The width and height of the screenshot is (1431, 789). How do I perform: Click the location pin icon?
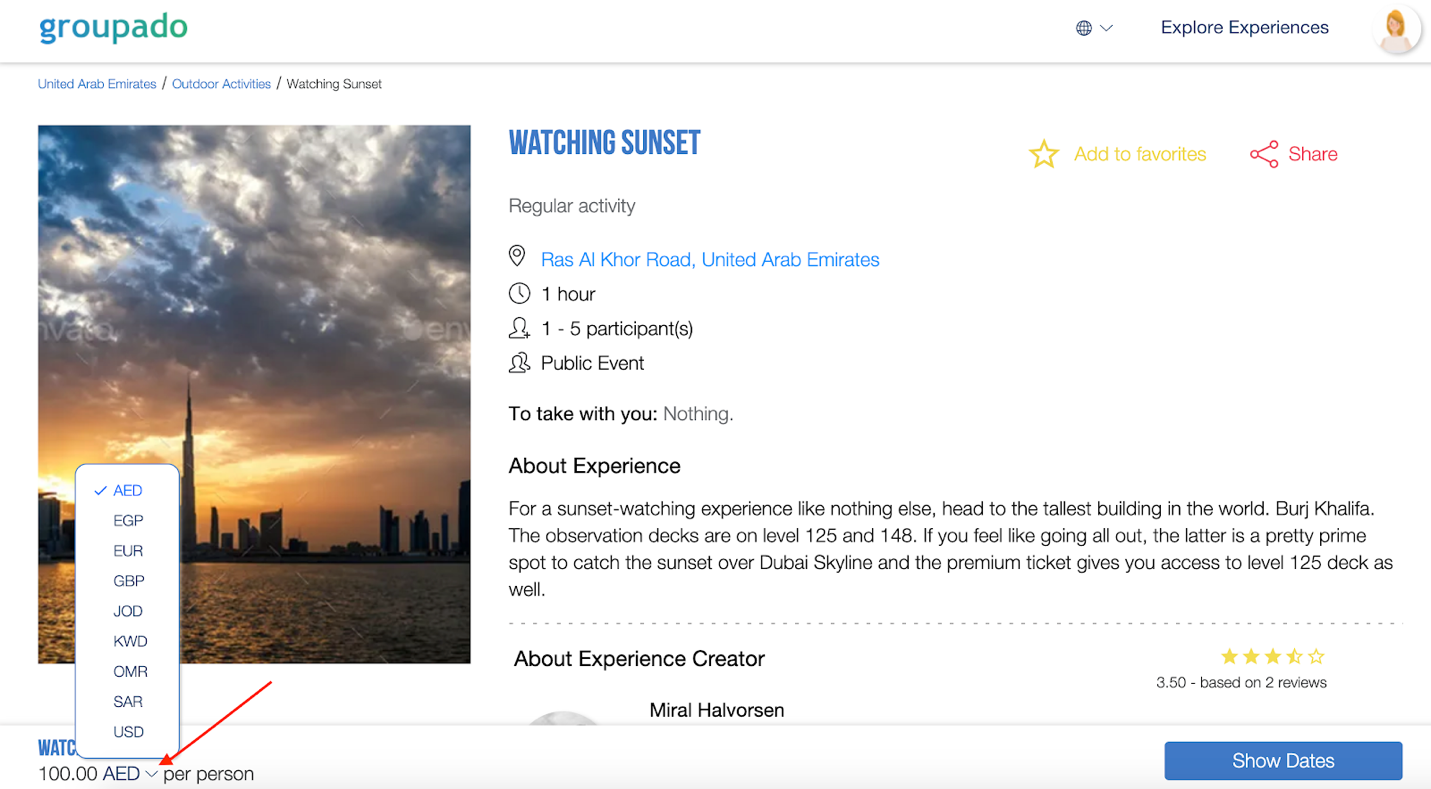[517, 257]
